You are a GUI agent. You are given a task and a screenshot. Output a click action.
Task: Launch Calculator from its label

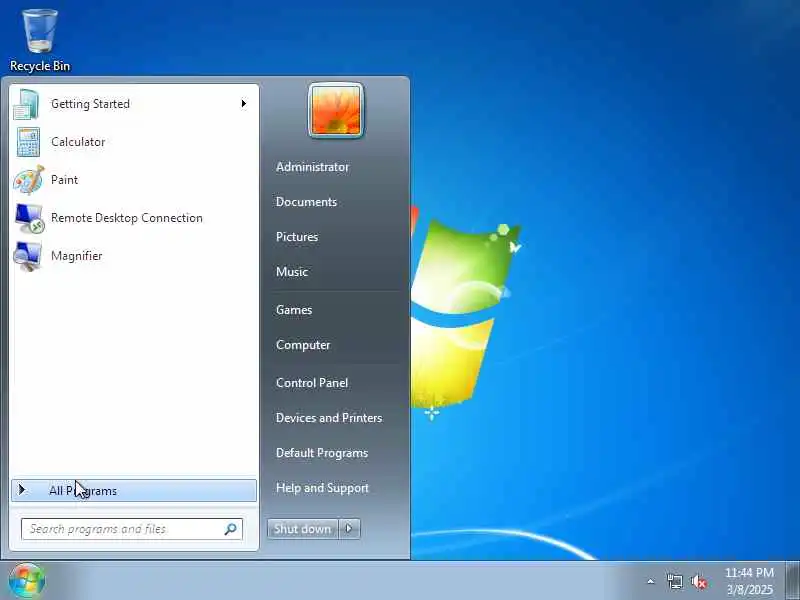(x=78, y=142)
